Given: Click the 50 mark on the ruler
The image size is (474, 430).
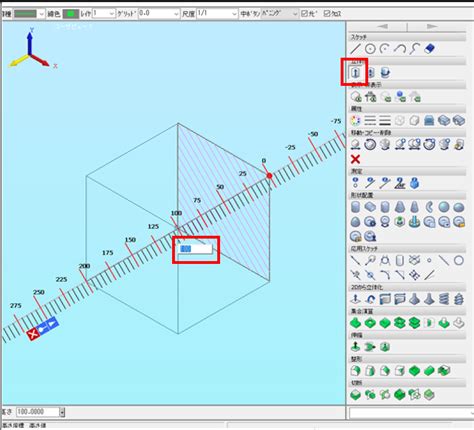Looking at the screenshot, I should [220, 187].
